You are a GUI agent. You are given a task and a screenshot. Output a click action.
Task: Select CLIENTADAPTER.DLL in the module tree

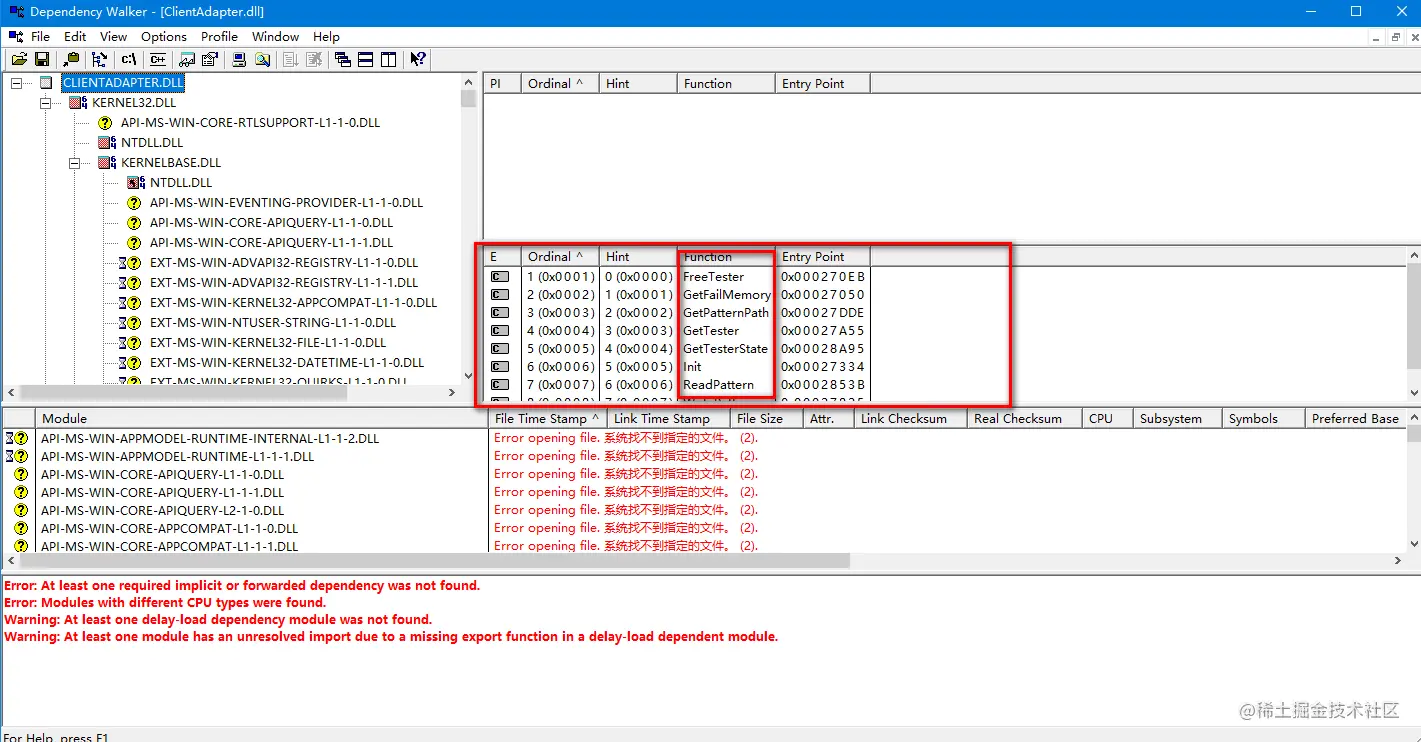[124, 83]
